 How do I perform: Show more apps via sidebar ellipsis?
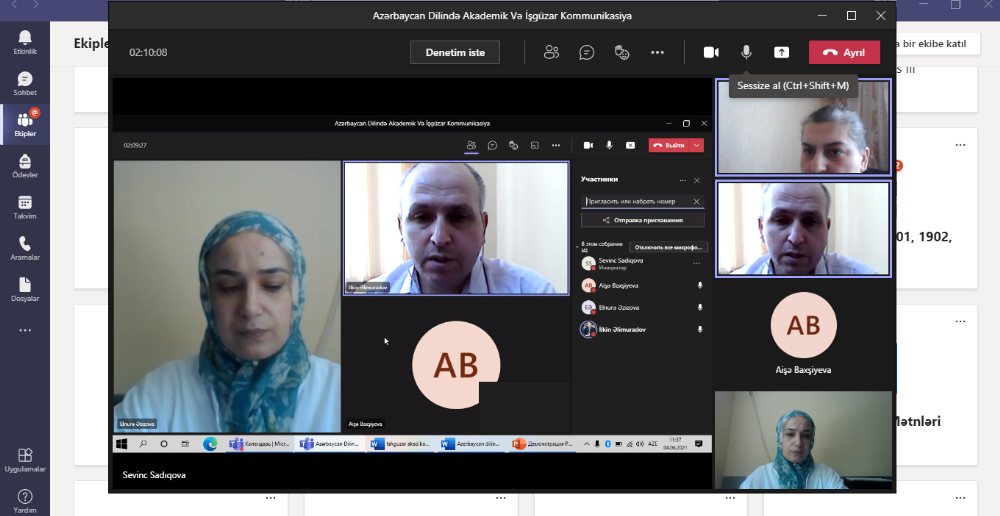25,330
